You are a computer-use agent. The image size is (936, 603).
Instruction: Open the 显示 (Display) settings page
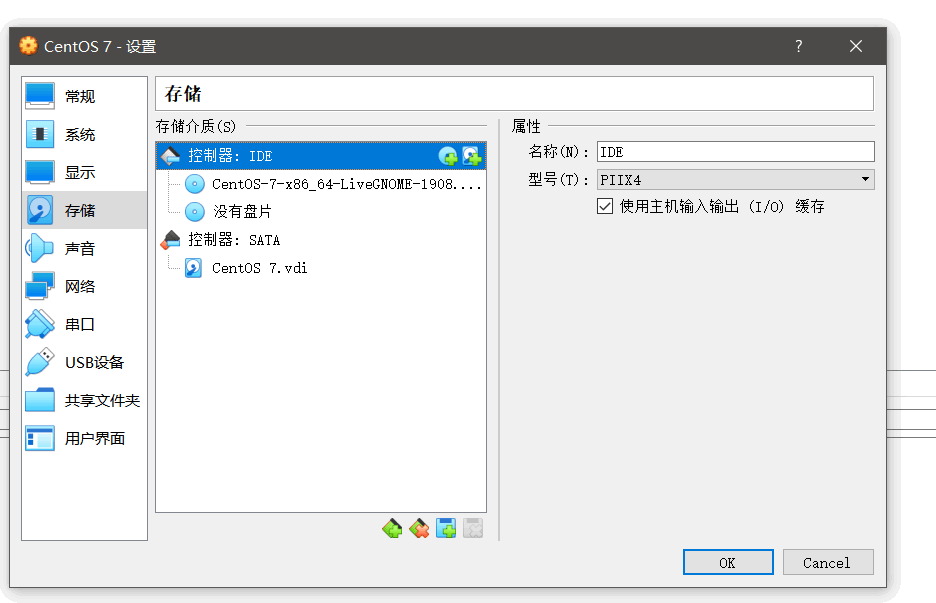pyautogui.click(x=84, y=173)
